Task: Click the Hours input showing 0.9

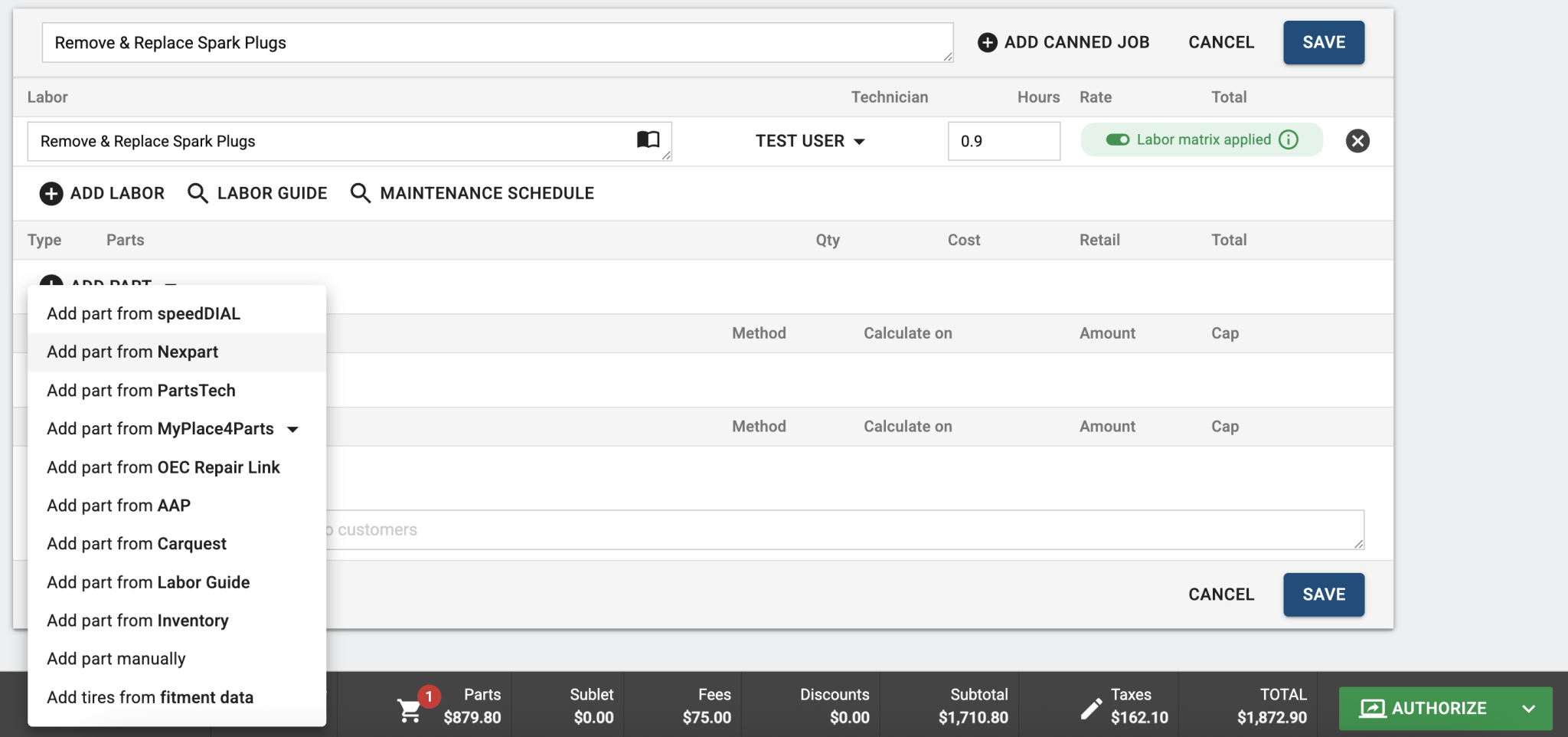Action: point(1004,141)
